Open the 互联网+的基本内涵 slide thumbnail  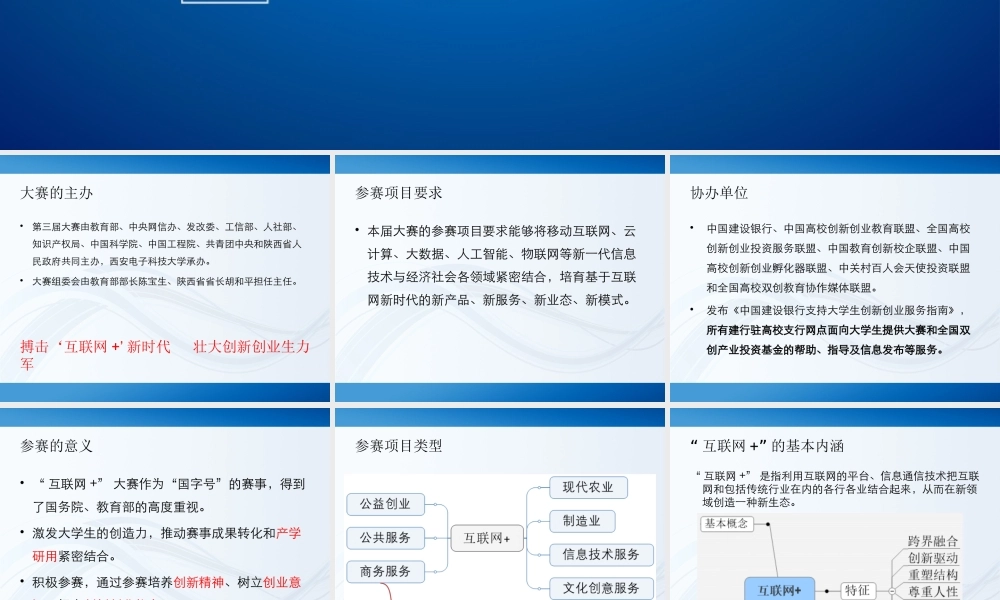click(x=835, y=504)
